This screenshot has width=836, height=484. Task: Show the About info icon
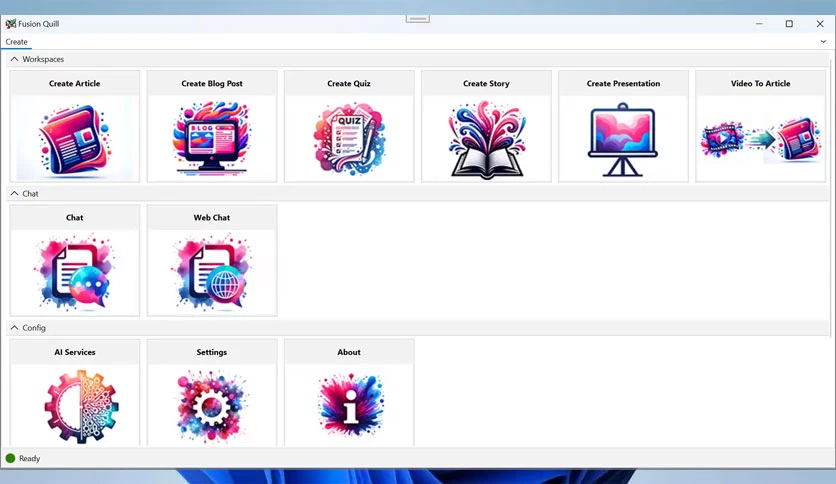coord(350,404)
